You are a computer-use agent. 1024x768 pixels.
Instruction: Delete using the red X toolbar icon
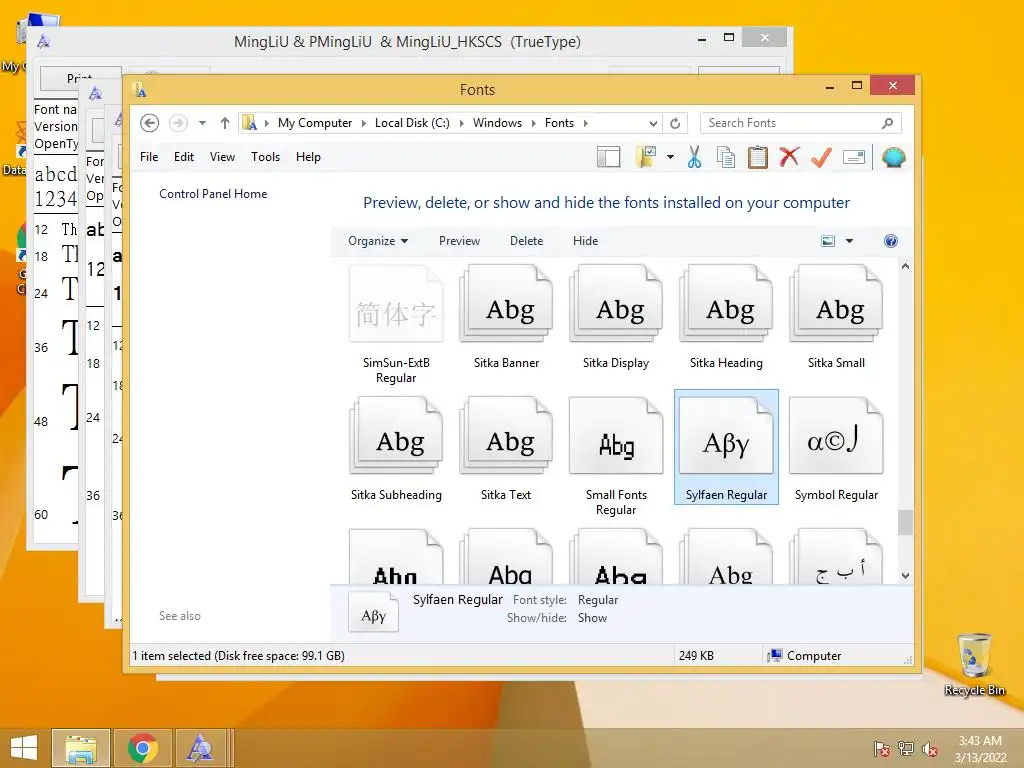789,157
